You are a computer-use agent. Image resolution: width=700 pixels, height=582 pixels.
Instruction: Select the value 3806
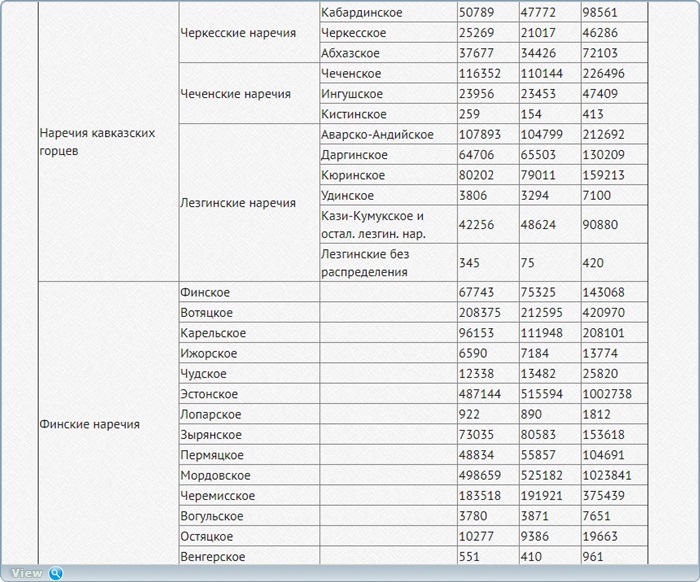pos(473,195)
